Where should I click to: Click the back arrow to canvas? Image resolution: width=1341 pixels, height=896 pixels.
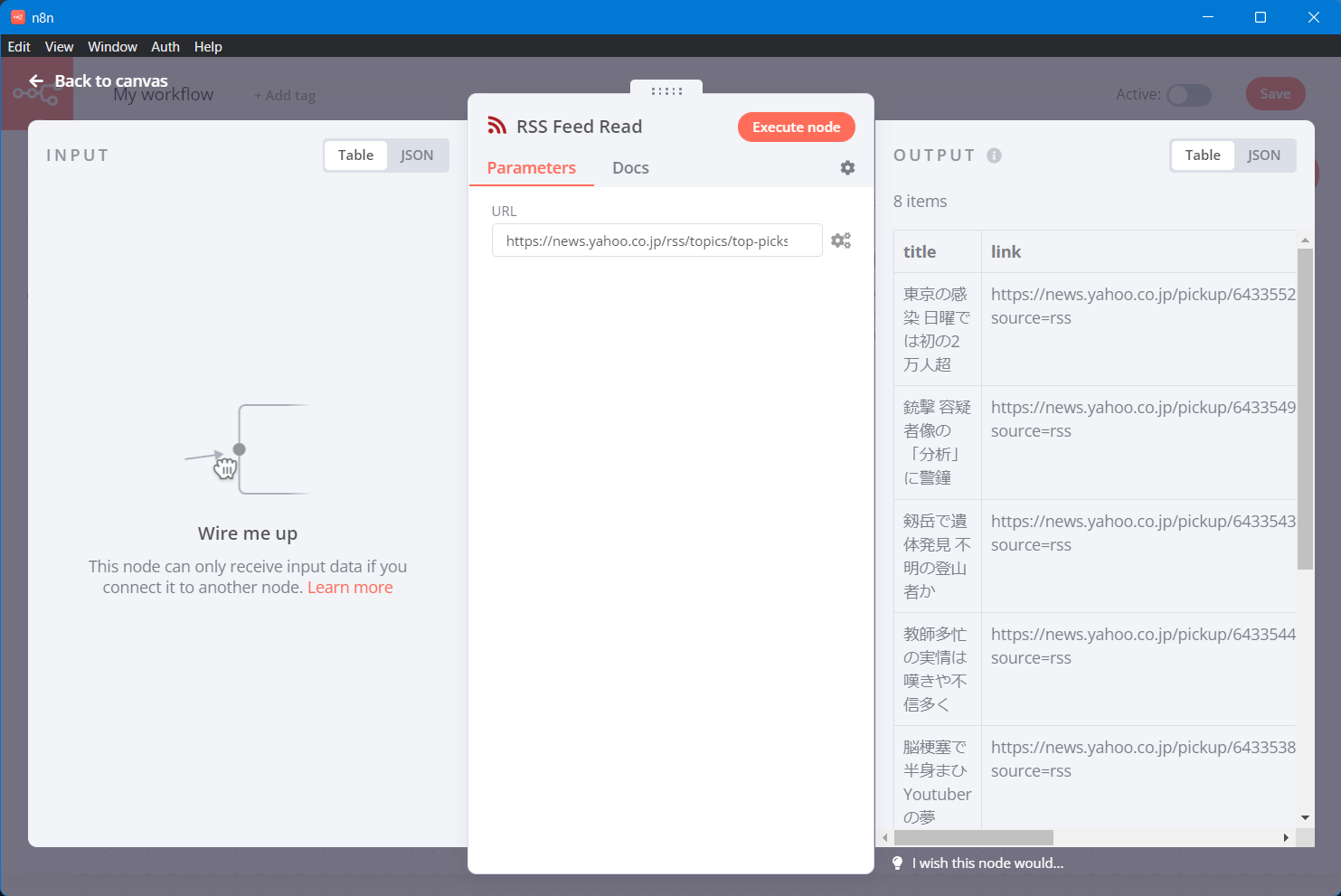click(x=36, y=81)
